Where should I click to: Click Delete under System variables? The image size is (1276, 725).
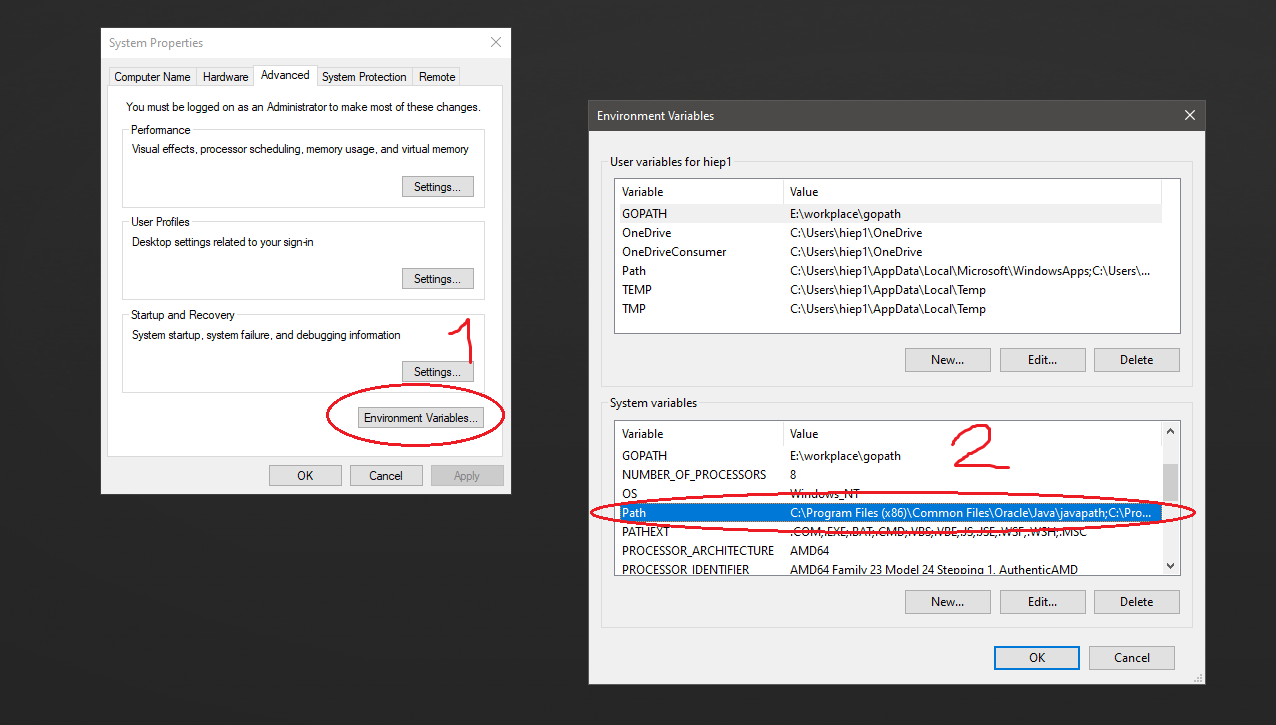coord(1136,602)
